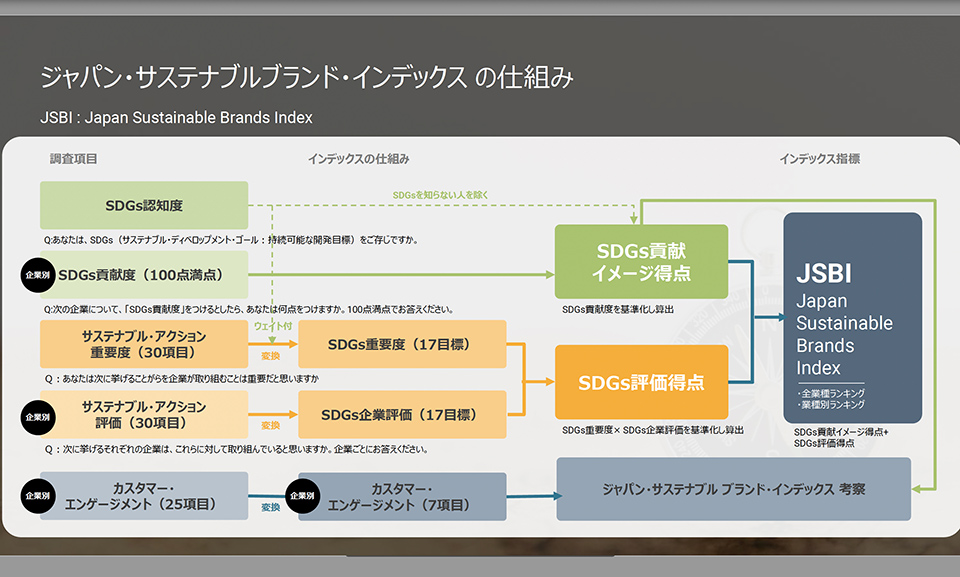This screenshot has width=960, height=577.
Task: Click the 調査項目 column heading
Action: 74,159
